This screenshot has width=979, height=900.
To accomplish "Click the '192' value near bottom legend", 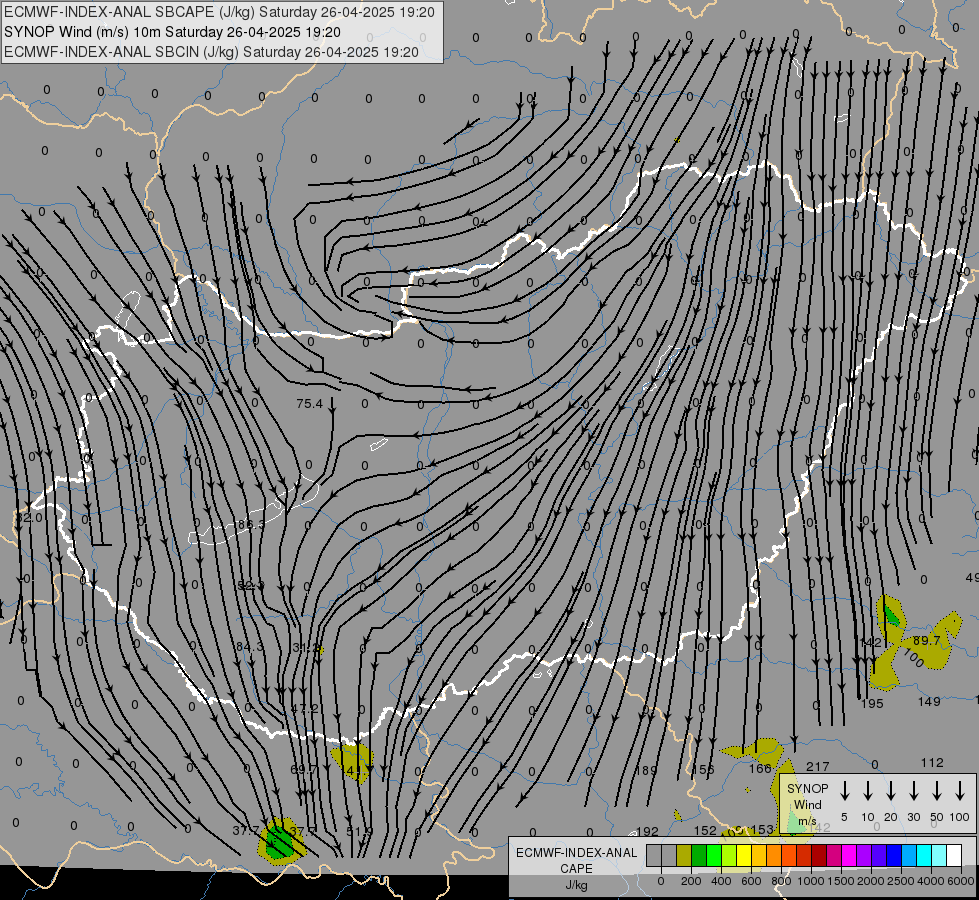I will click(x=647, y=831).
